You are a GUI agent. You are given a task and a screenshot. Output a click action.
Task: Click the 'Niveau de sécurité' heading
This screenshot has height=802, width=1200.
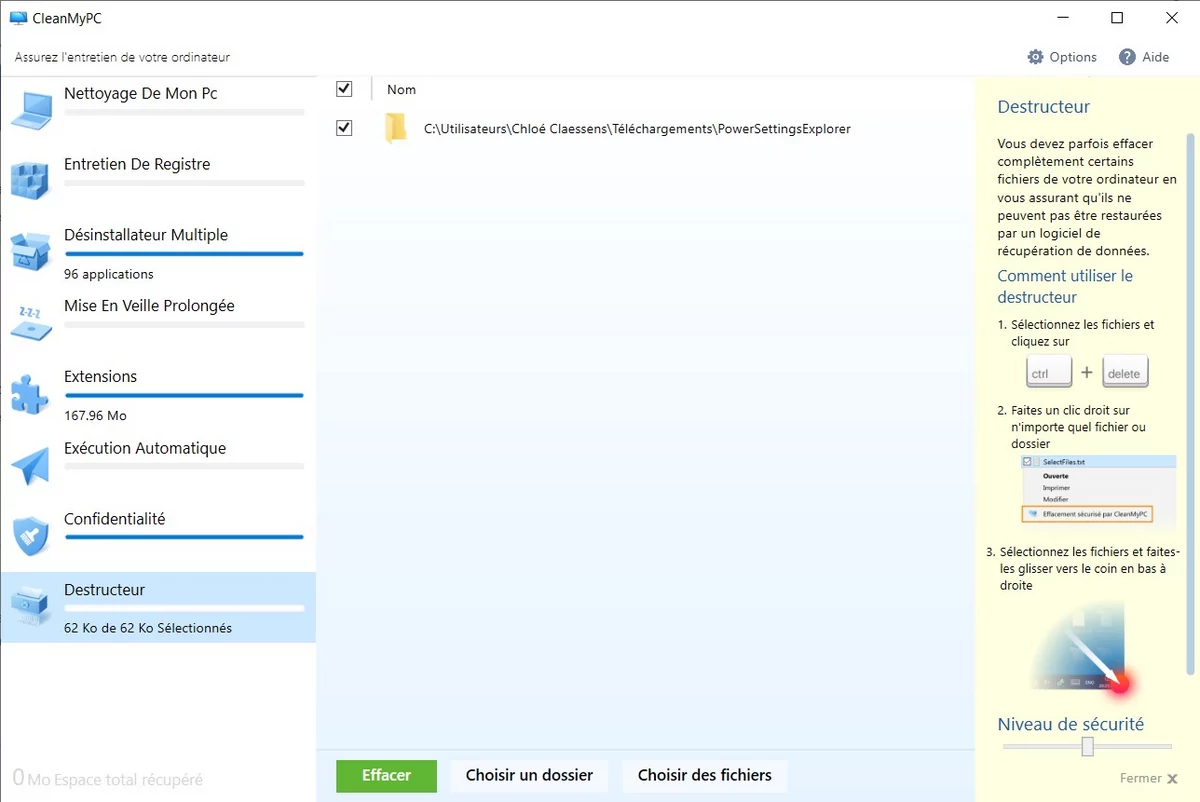click(1070, 724)
